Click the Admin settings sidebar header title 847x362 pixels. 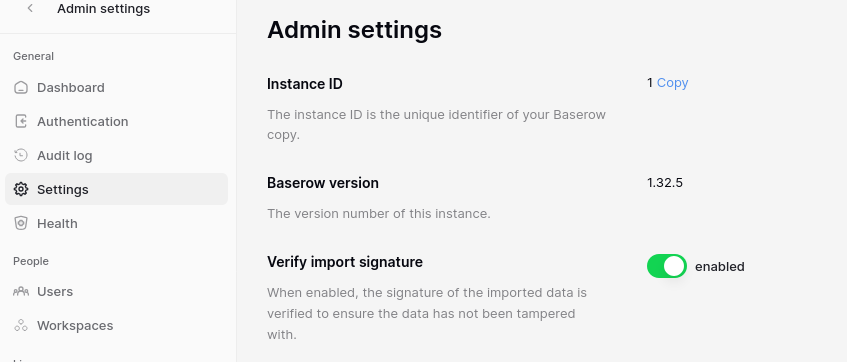[104, 9]
